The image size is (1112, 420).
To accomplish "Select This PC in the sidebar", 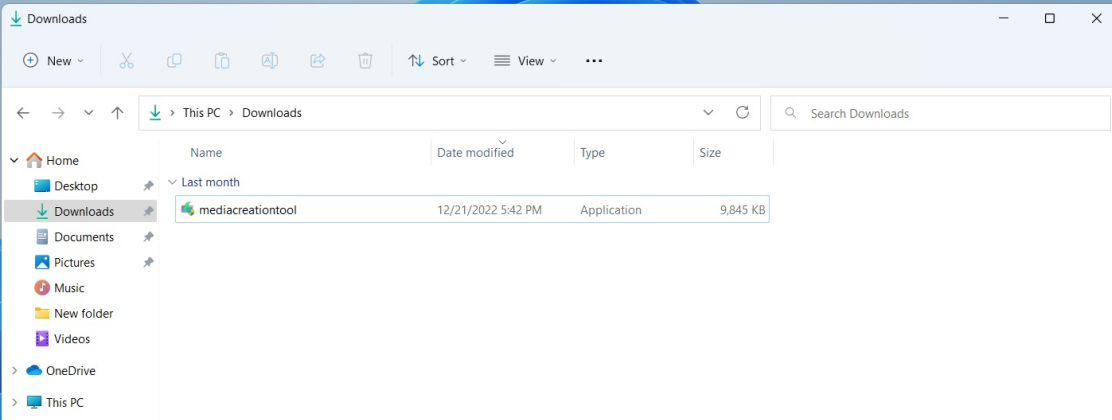I will 65,402.
